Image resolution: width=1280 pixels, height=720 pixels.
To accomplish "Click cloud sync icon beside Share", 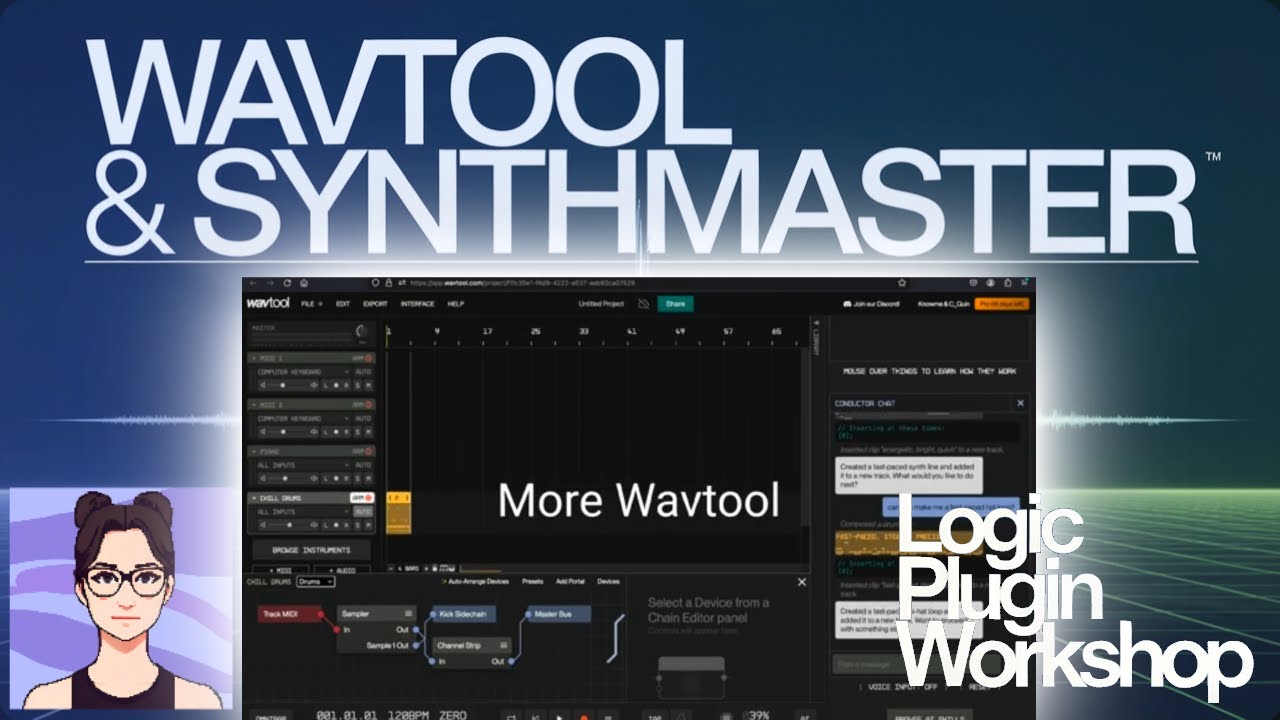I will point(644,303).
